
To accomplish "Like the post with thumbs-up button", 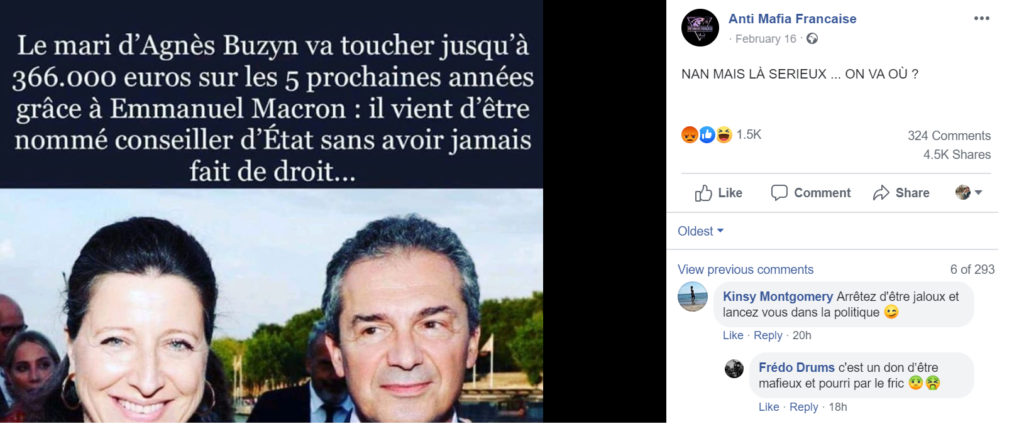I will tap(718, 193).
